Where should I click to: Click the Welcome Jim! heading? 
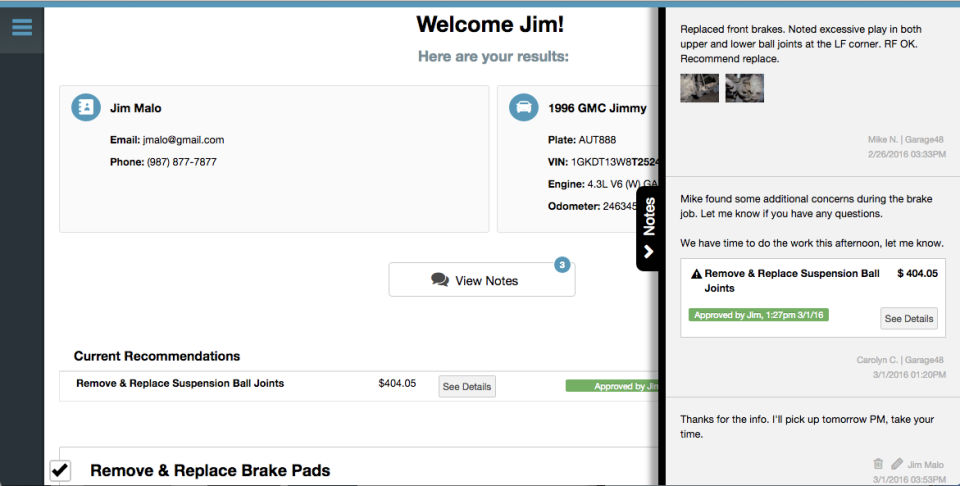tap(490, 24)
